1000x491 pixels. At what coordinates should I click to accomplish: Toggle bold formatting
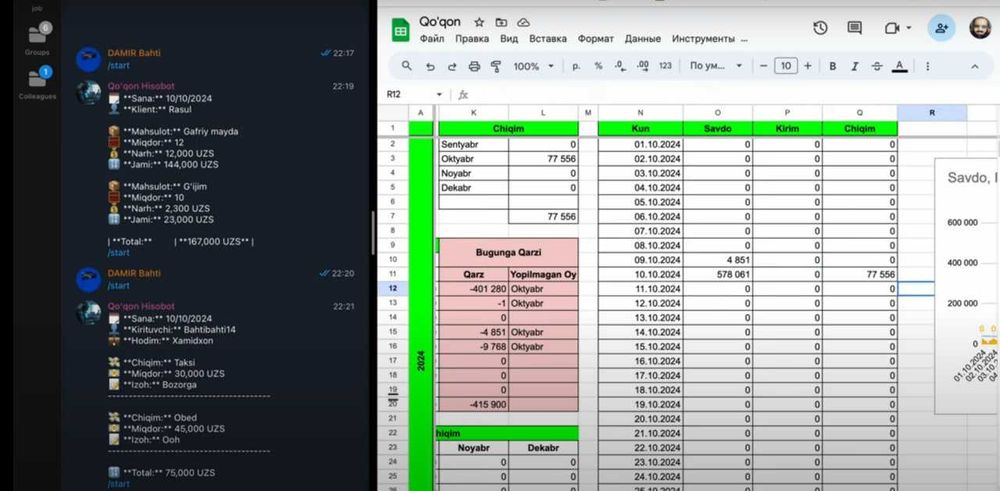point(832,66)
